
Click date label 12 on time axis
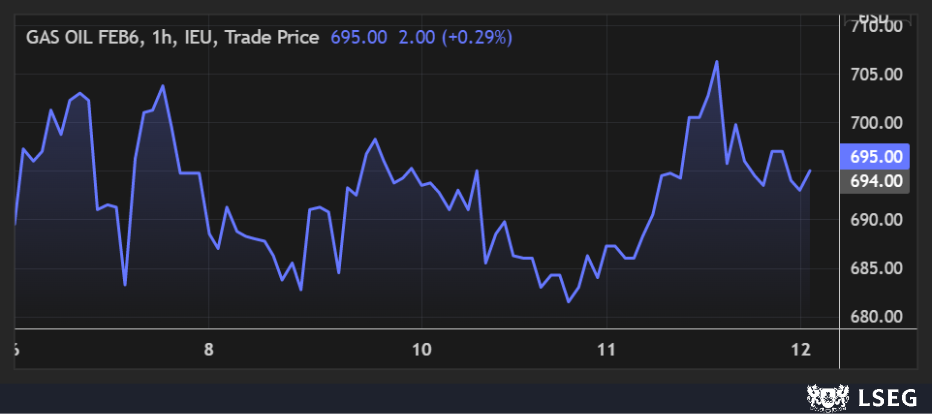pos(801,350)
